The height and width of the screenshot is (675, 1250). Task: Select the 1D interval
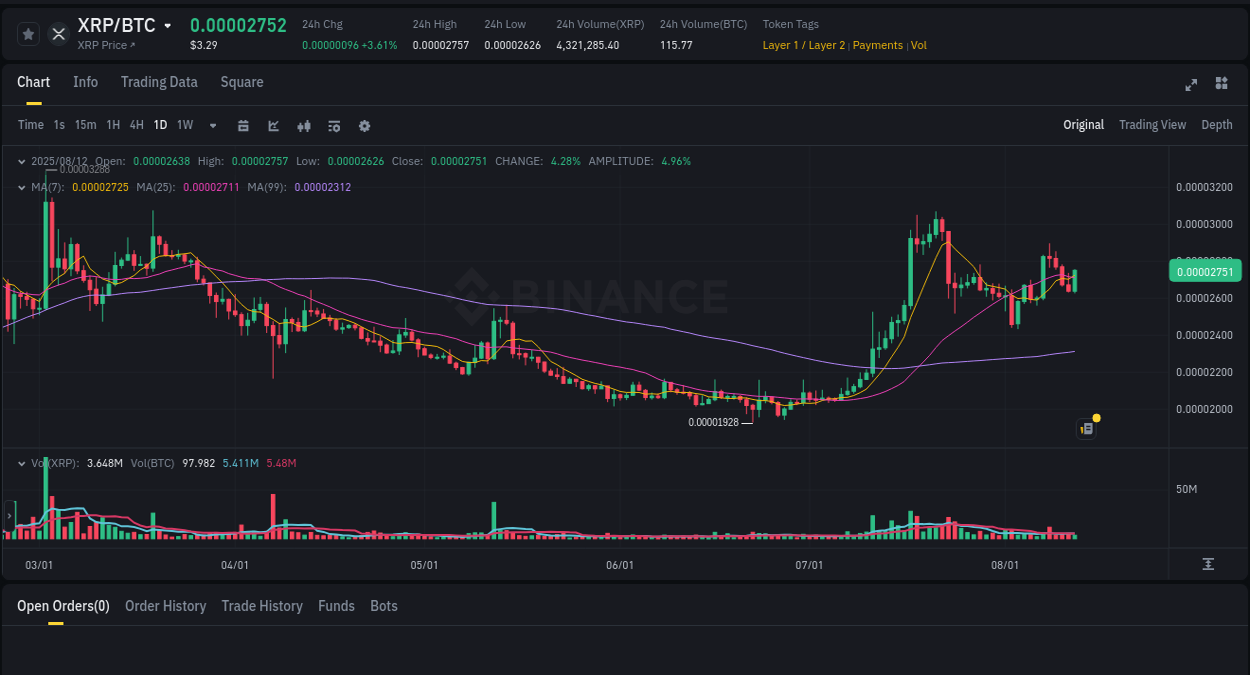click(x=160, y=125)
